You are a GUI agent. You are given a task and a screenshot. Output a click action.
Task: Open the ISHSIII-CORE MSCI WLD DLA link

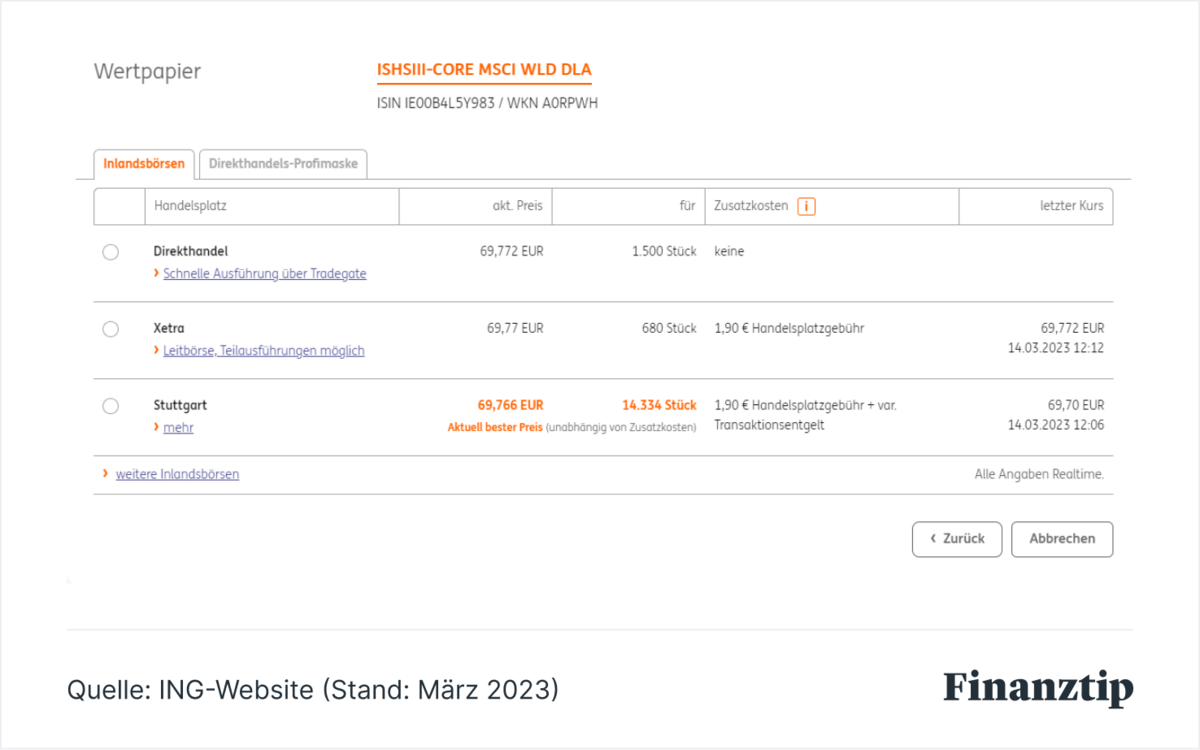pos(484,70)
